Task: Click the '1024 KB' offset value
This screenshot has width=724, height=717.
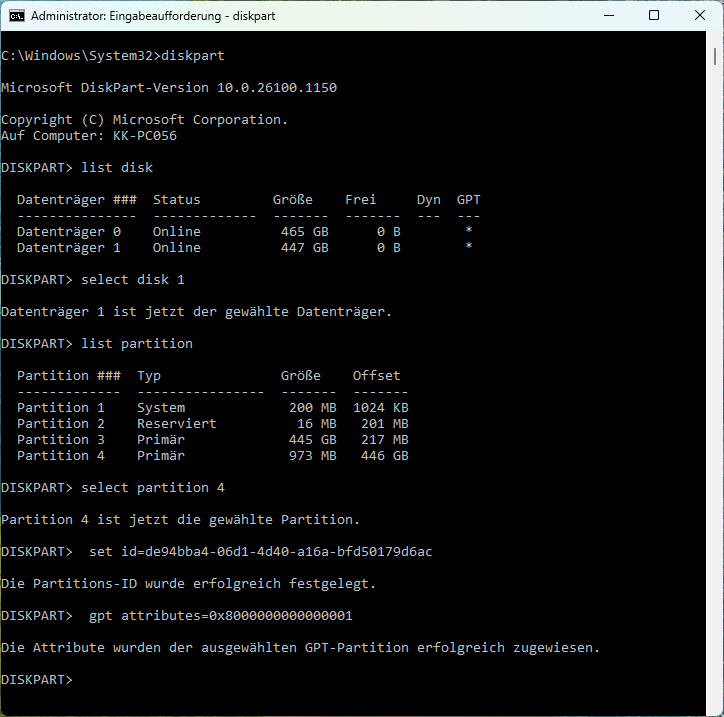Action: [380, 408]
